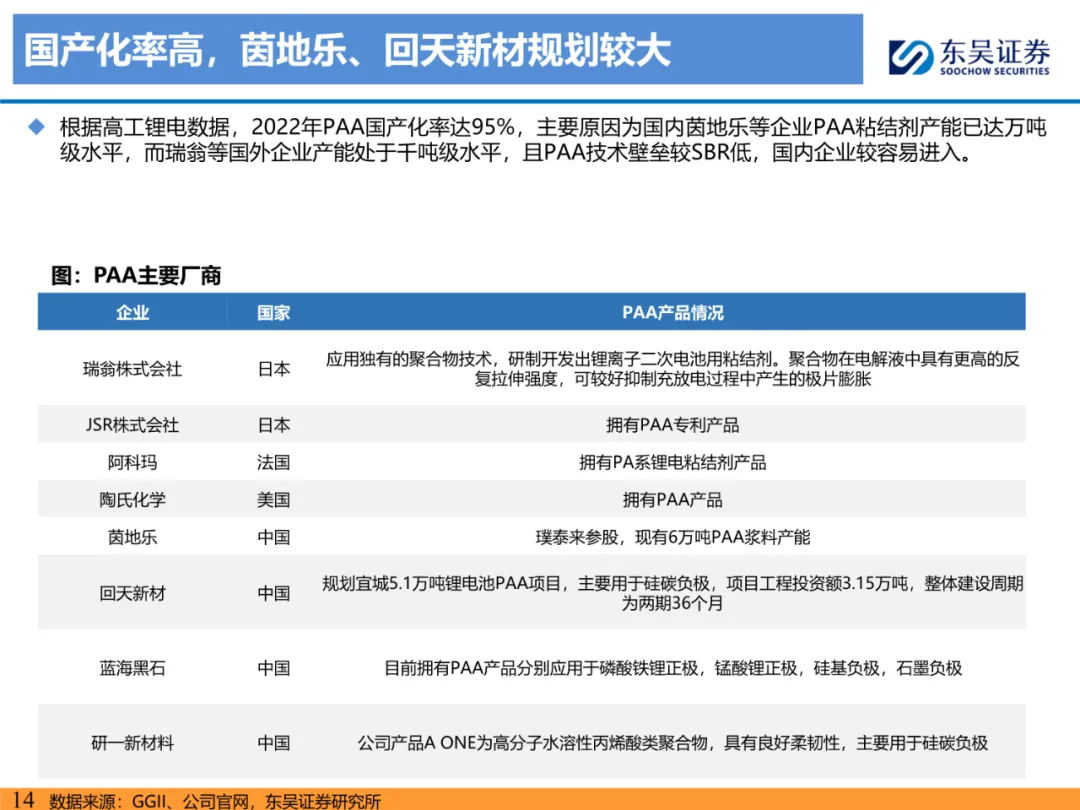
Task: Click the PAA产品情况 column header
Action: (673, 313)
